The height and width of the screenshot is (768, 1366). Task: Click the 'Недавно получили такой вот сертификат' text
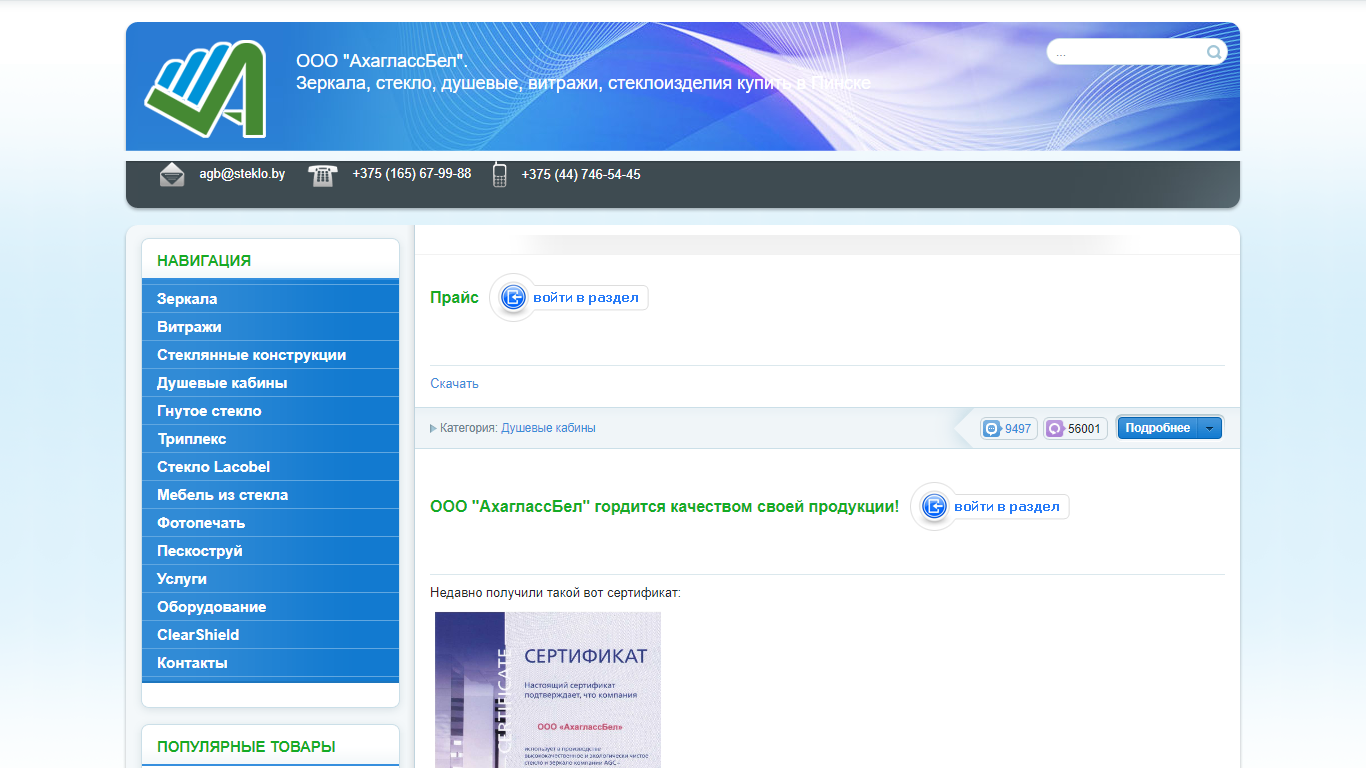[555, 593]
